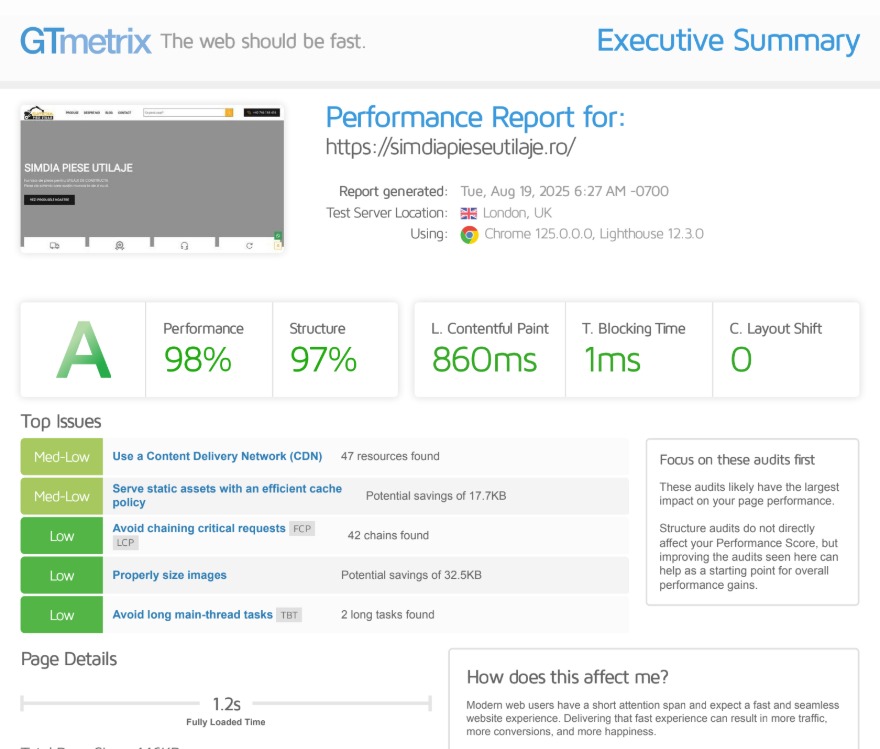
Task: Click the UK flag icon
Action: coord(469,213)
